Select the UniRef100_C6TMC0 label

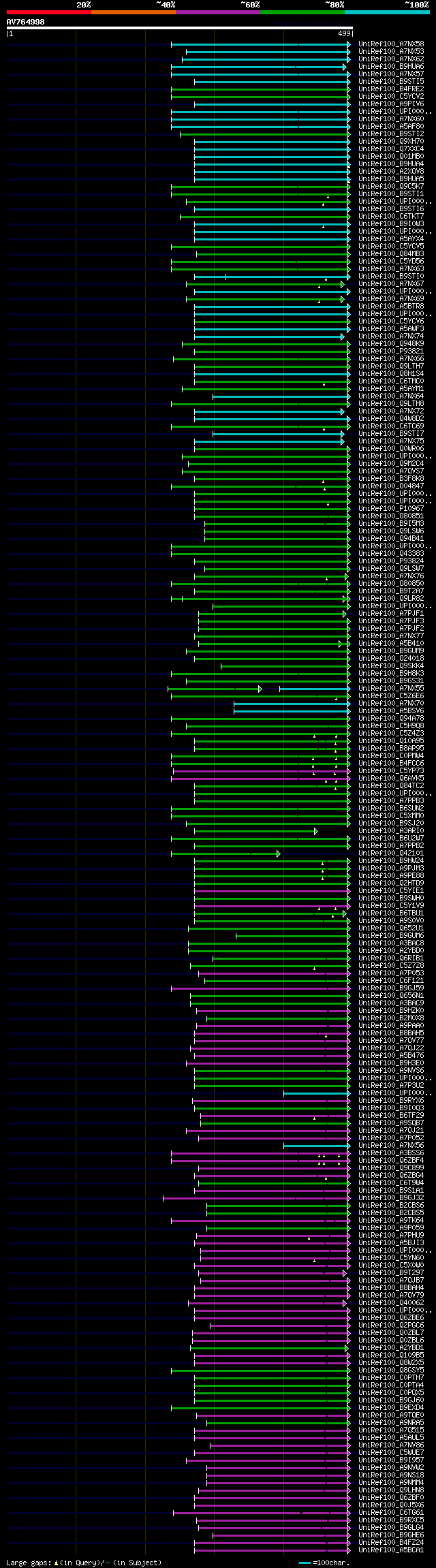[391, 381]
